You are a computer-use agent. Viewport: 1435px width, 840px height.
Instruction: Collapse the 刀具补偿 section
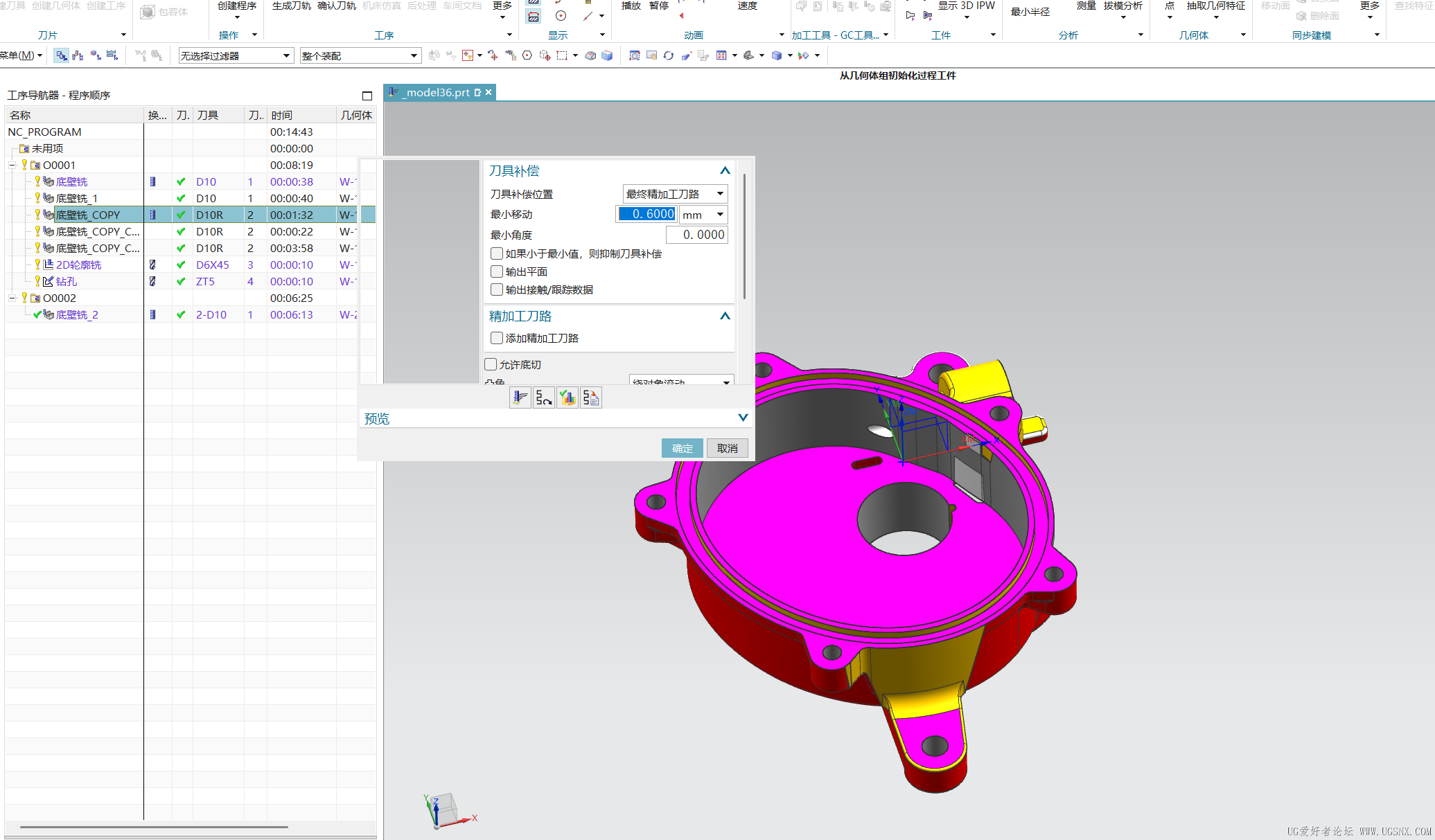(725, 170)
